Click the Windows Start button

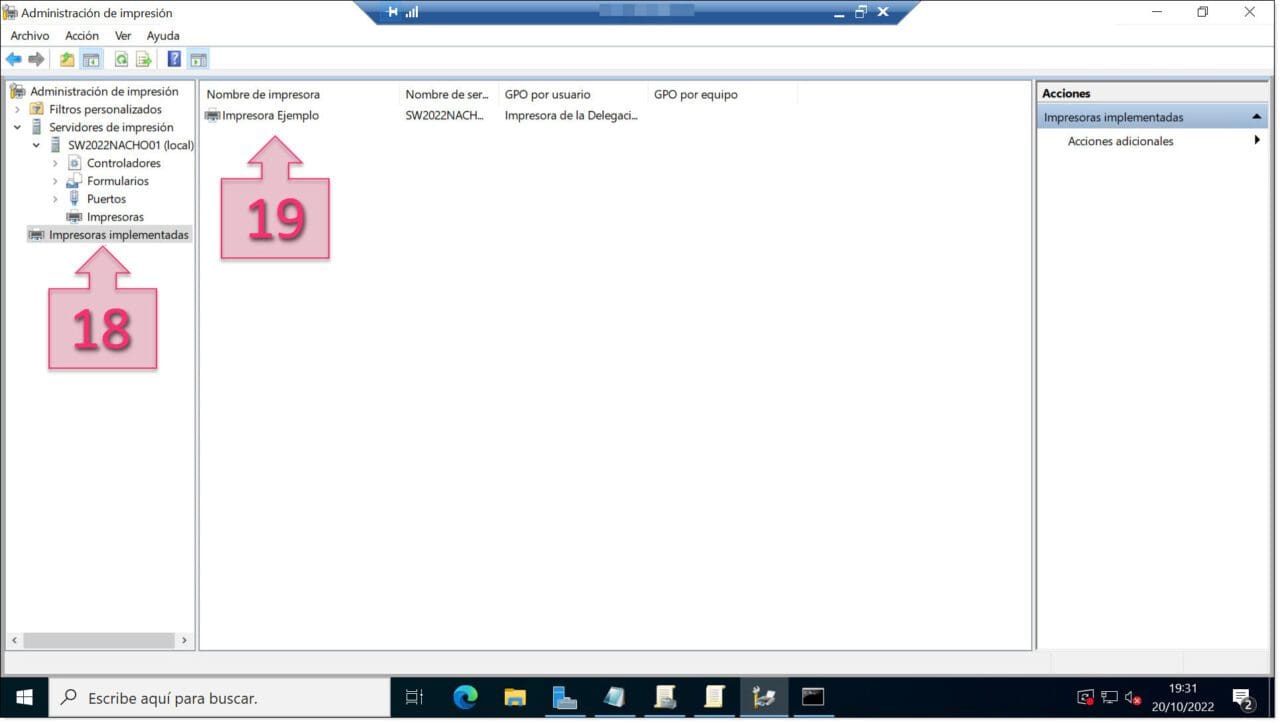point(24,697)
